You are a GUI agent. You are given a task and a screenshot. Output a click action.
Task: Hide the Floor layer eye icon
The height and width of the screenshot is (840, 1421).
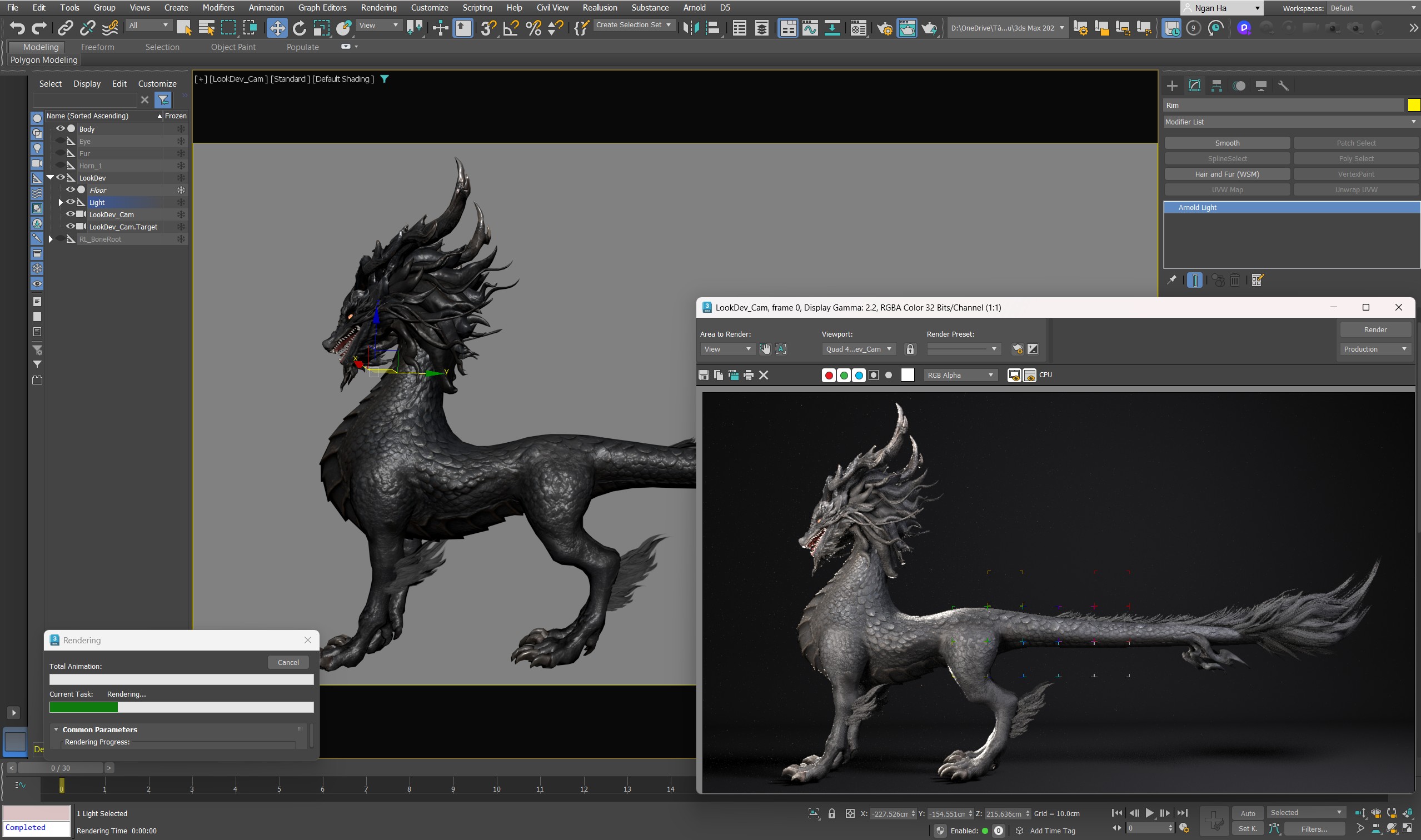coord(71,189)
